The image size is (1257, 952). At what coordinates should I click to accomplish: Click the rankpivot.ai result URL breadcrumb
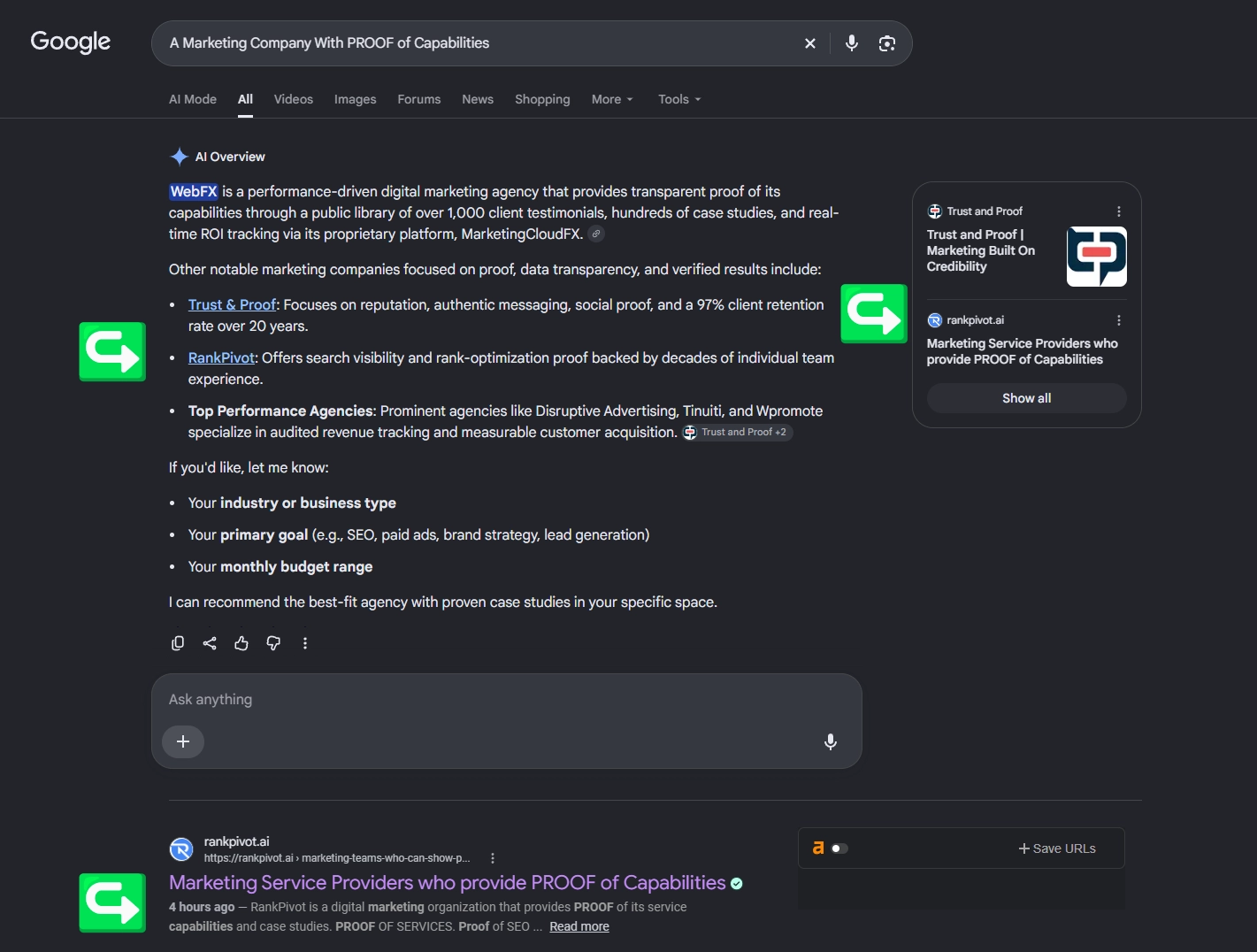tap(337, 858)
